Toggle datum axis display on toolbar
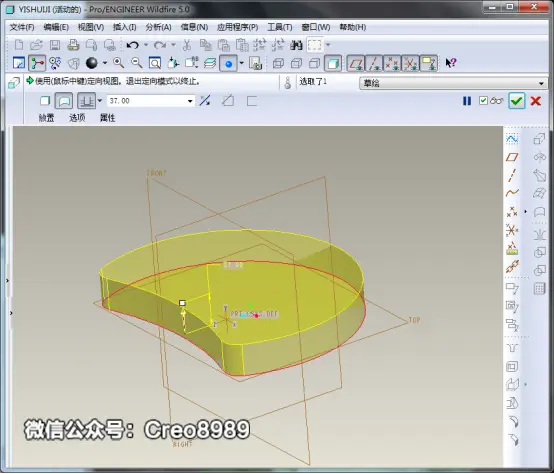 [x=374, y=64]
